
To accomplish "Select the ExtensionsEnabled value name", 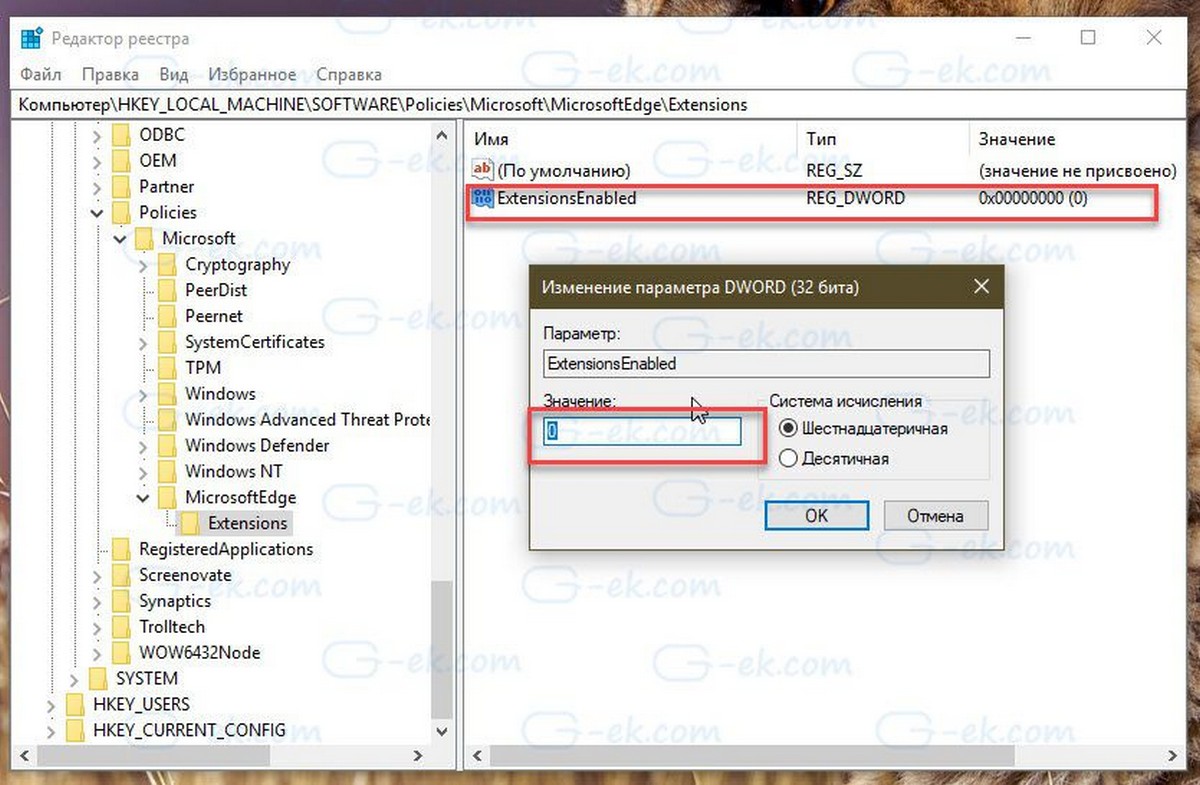I will pos(567,198).
